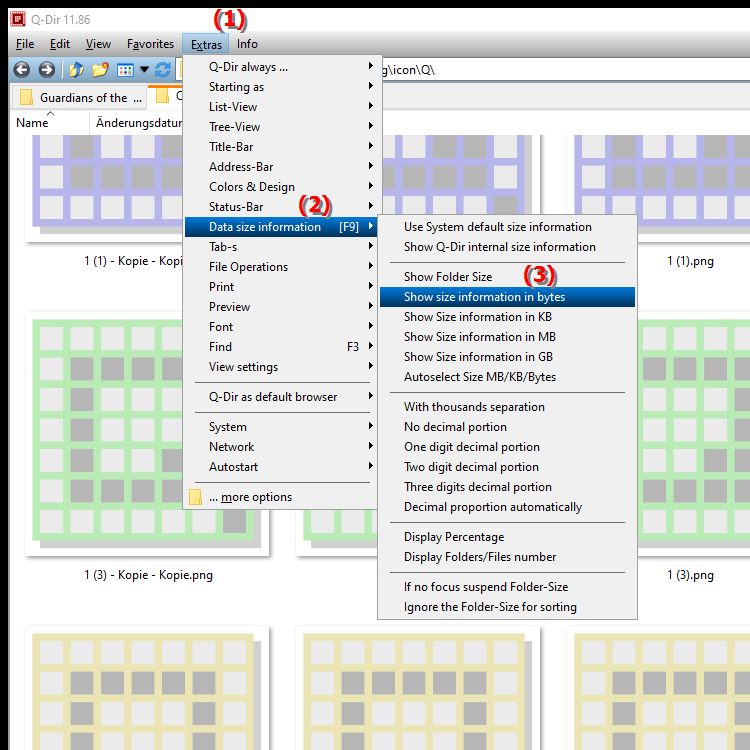Screen dimensions: 750x750
Task: Click the folder-up navigation icon
Action: (x=77, y=70)
